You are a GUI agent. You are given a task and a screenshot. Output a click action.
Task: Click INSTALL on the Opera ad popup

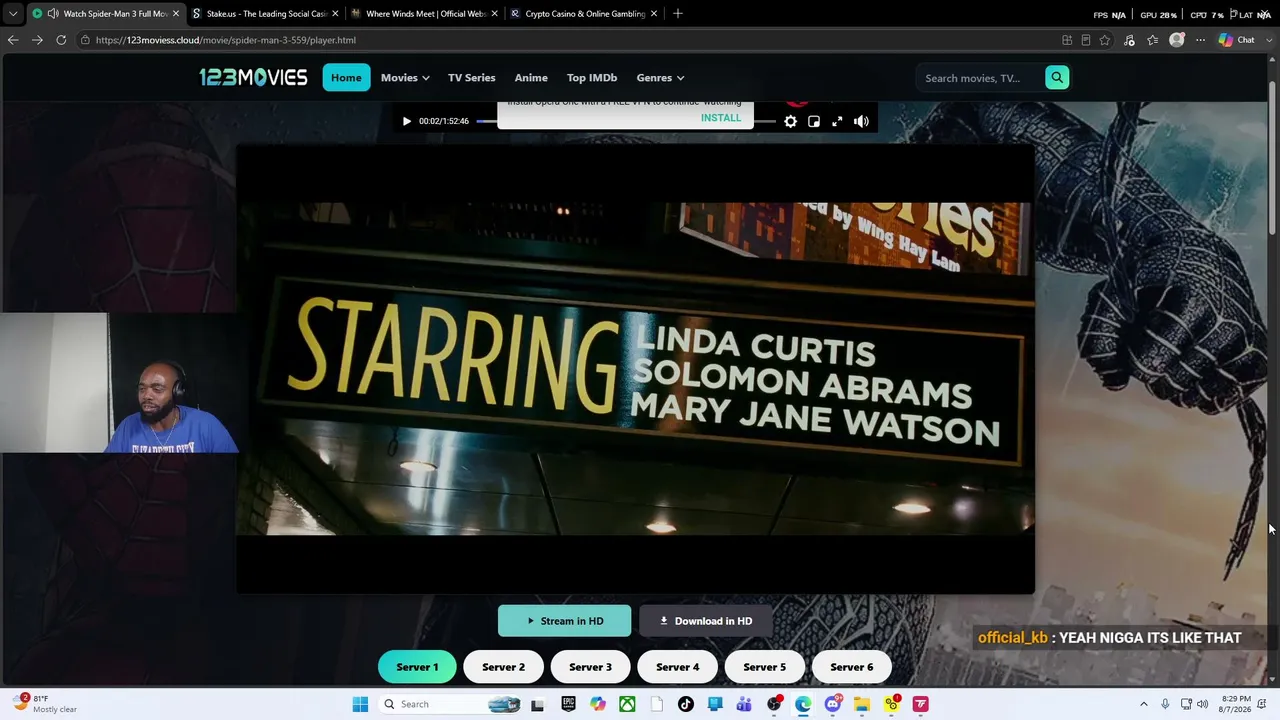721,118
